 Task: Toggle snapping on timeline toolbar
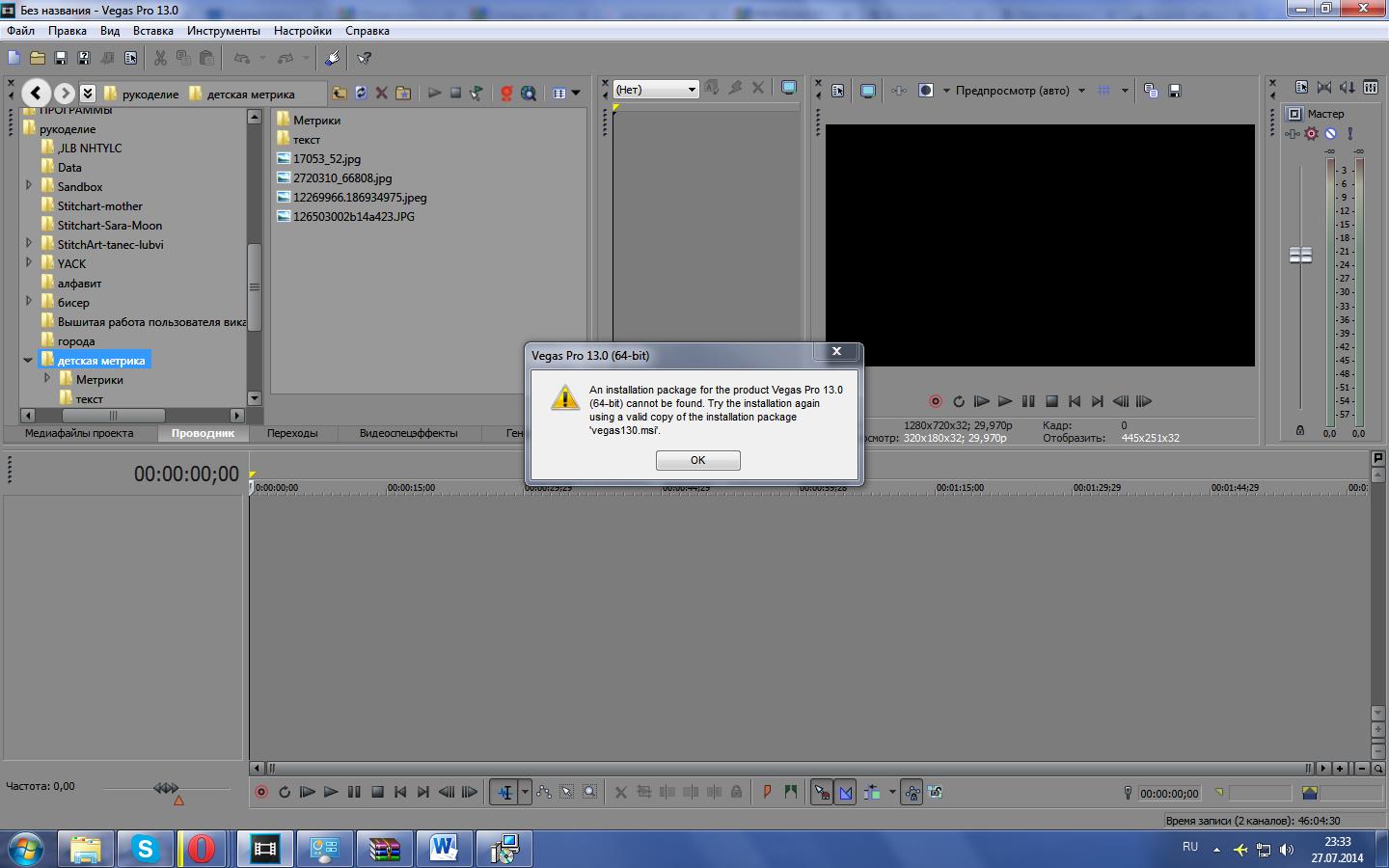pyautogui.click(x=822, y=793)
